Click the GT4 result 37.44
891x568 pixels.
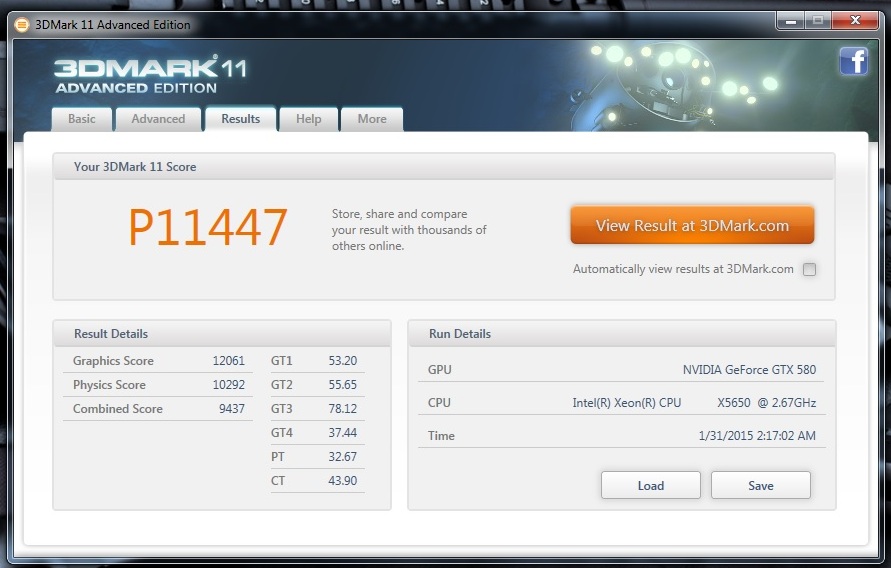tap(343, 432)
